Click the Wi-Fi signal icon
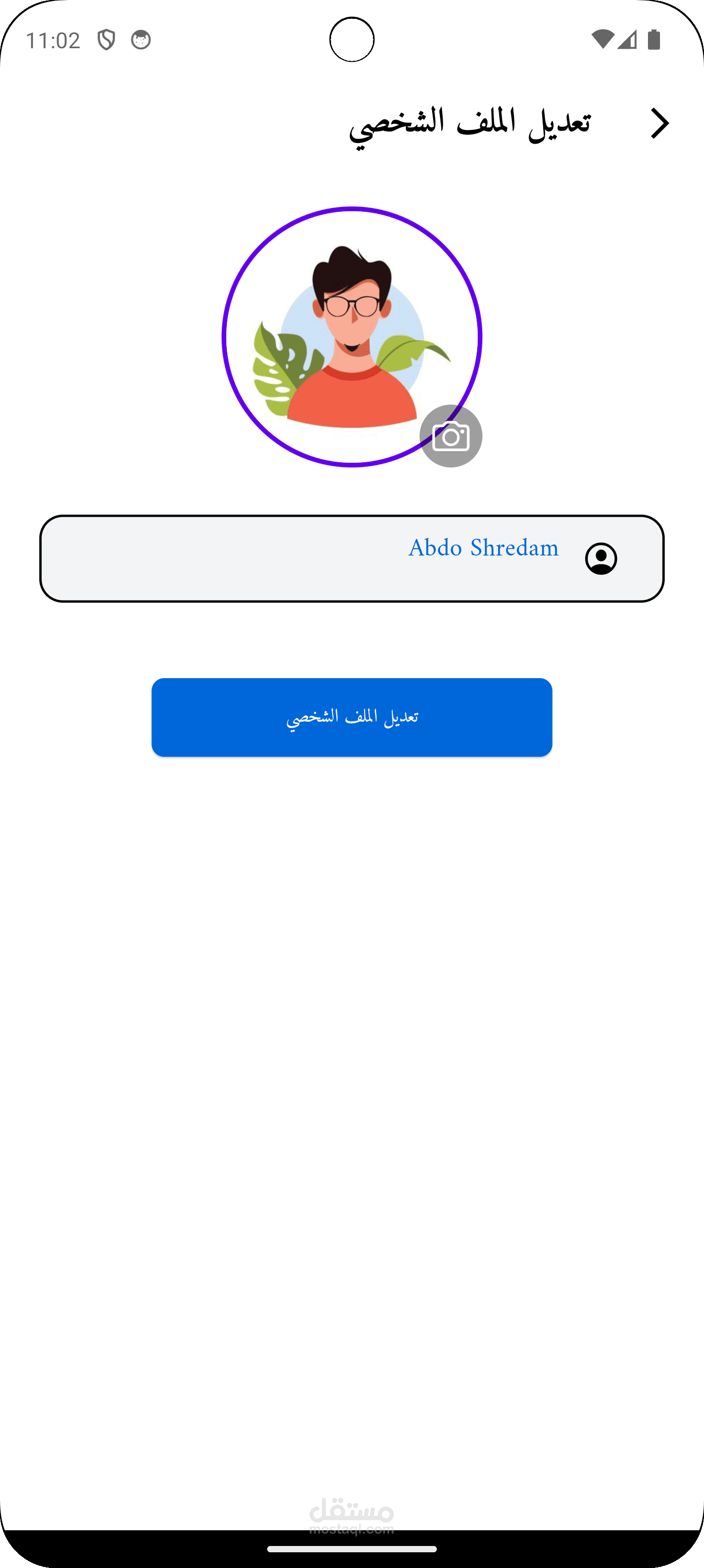 [x=602, y=39]
